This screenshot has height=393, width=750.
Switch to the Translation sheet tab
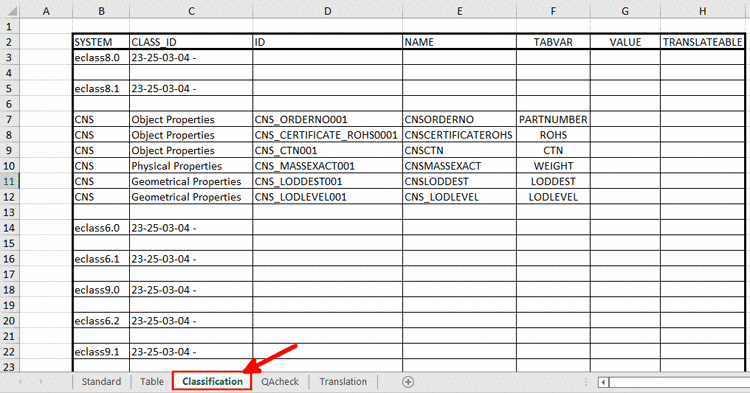click(x=343, y=382)
